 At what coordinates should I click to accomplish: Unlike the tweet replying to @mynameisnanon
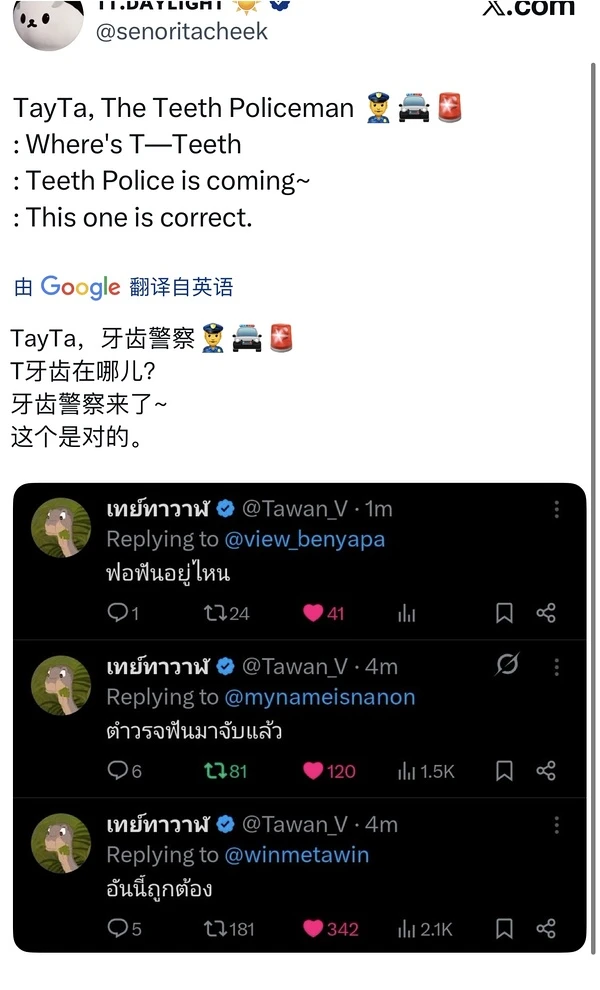point(329,770)
